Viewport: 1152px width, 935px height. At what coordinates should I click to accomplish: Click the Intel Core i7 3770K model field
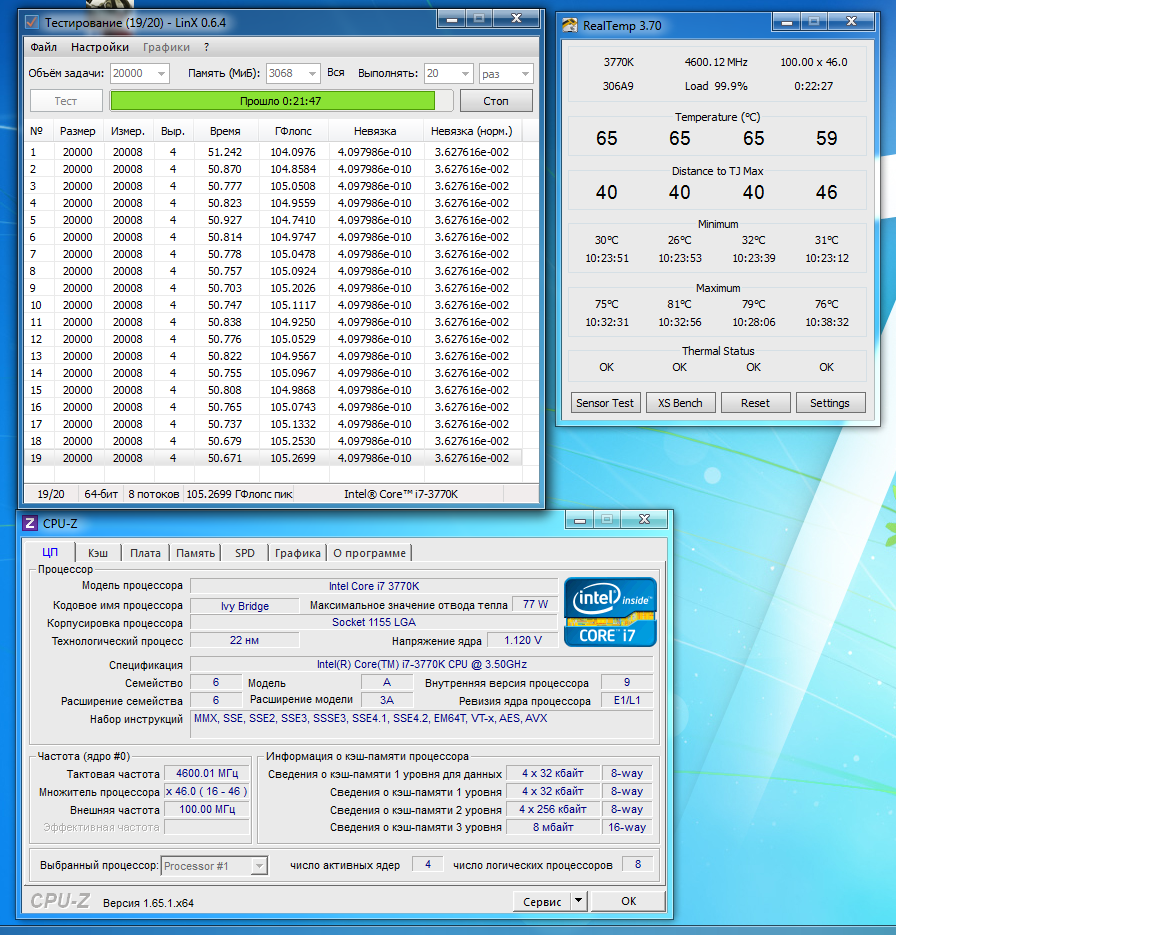(x=374, y=586)
